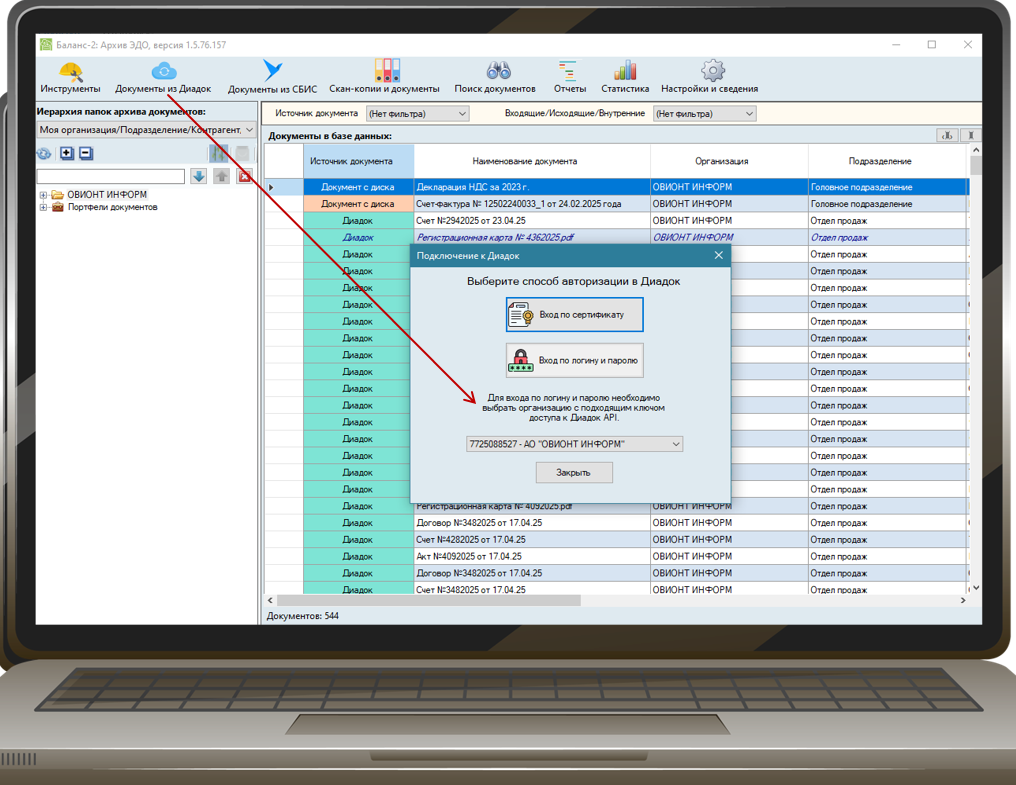
Task: Refresh the folder hierarchy tree
Action: pos(44,154)
